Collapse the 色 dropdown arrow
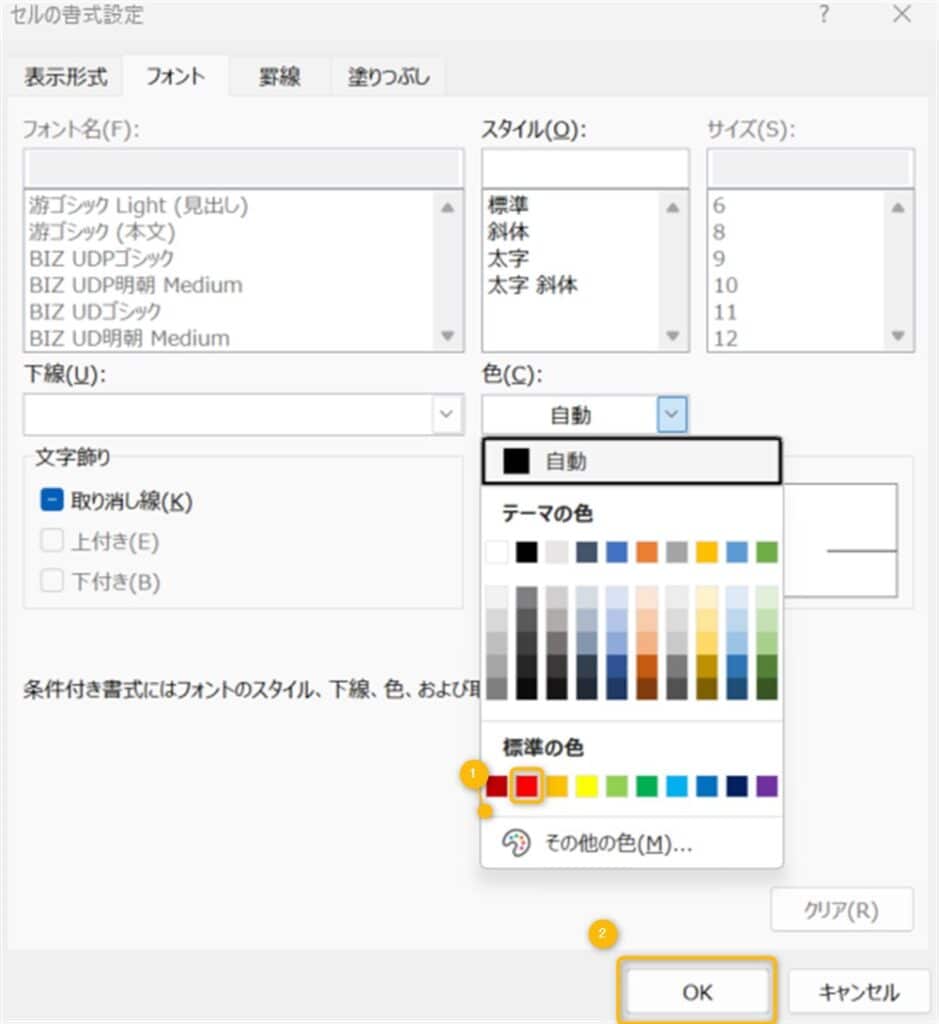 [x=672, y=414]
